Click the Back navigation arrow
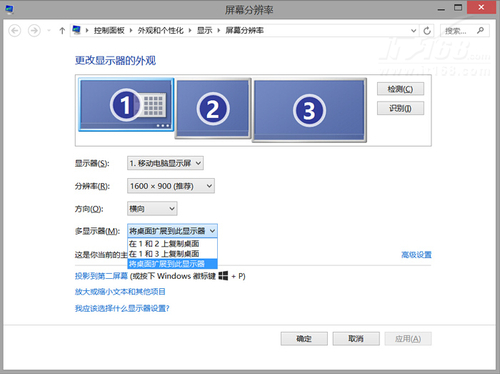Screen dimensions: 500x374 pos(15,31)
